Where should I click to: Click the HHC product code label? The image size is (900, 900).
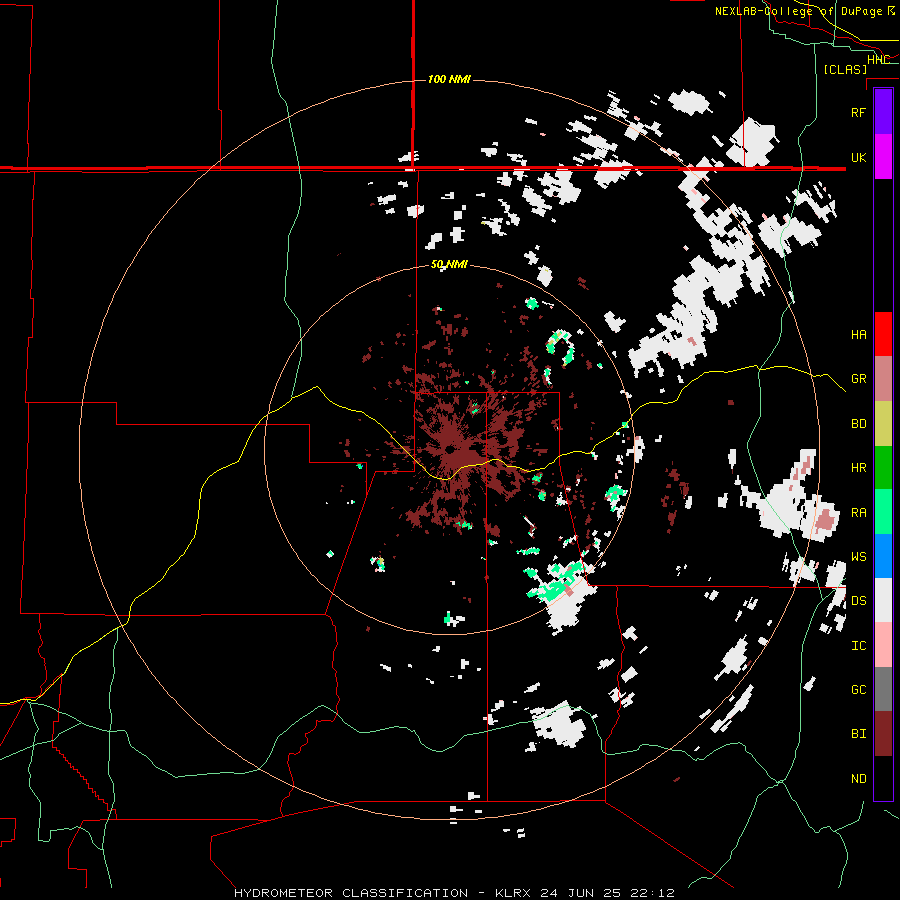(x=878, y=60)
